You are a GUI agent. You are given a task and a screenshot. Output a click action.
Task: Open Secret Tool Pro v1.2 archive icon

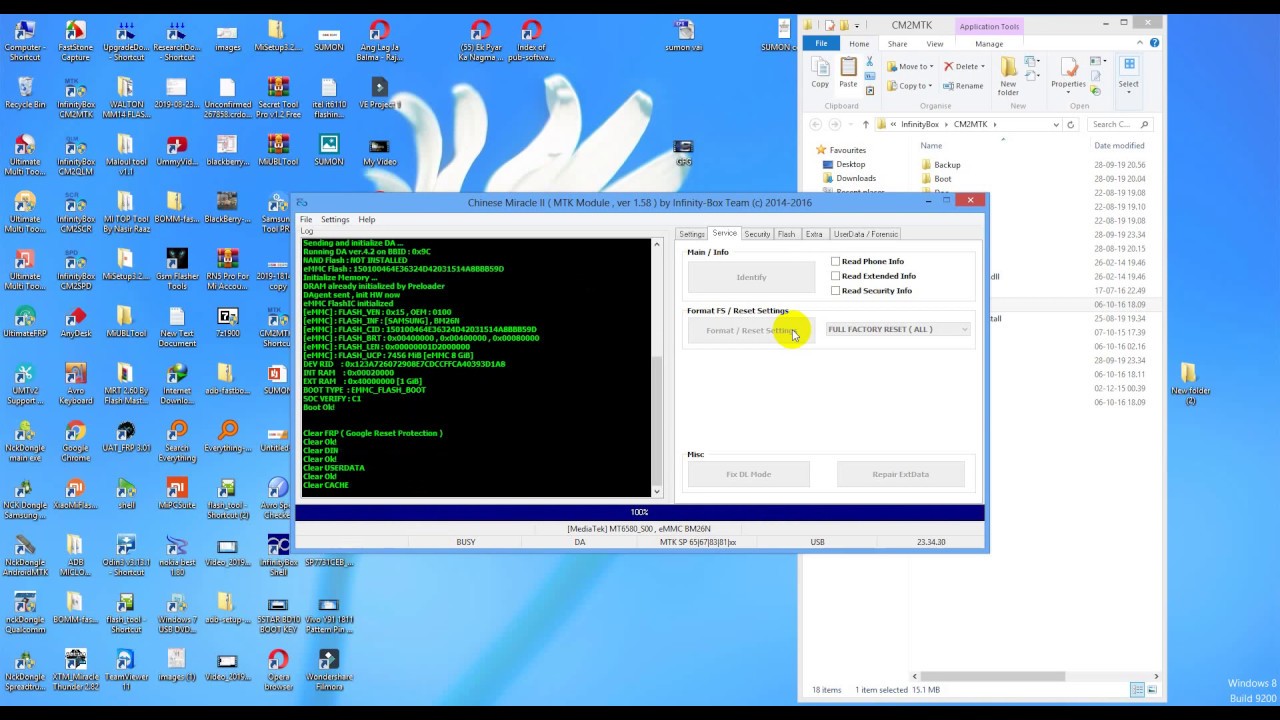[278, 98]
